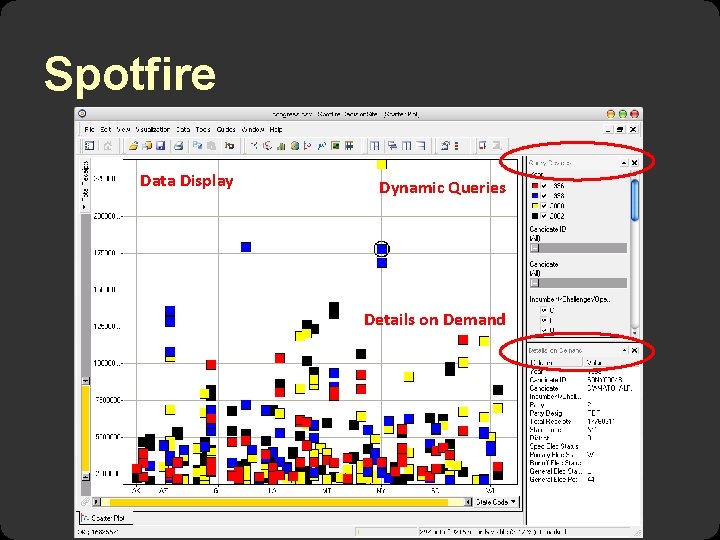Click the yellow horizontal axis range slider
Image resolution: width=720 pixels, height=540 pixels.
(281, 502)
